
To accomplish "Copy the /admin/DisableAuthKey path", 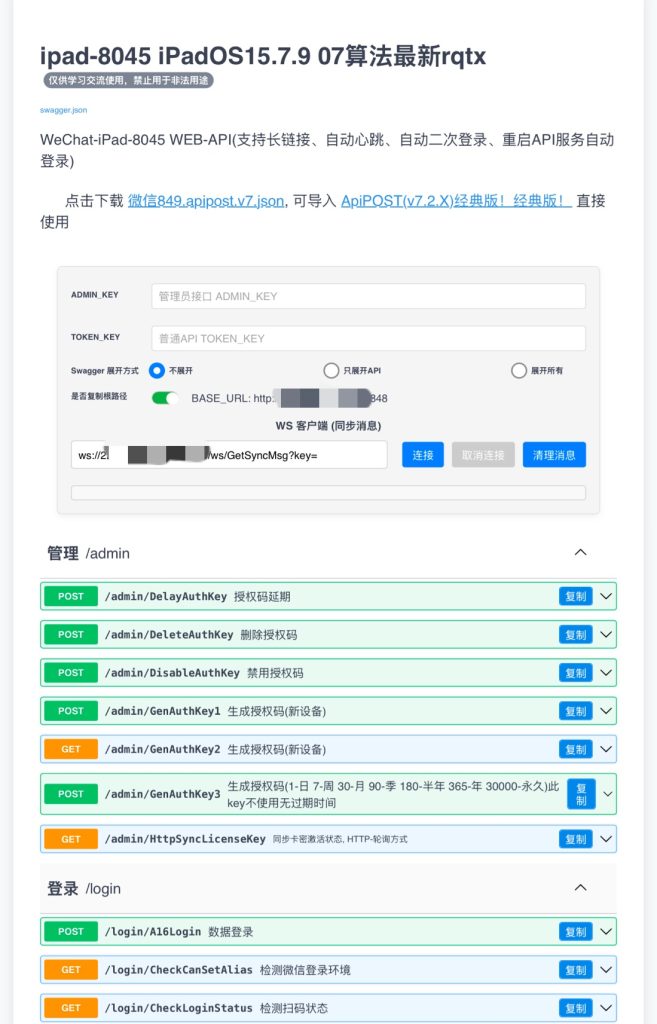I will 575,673.
